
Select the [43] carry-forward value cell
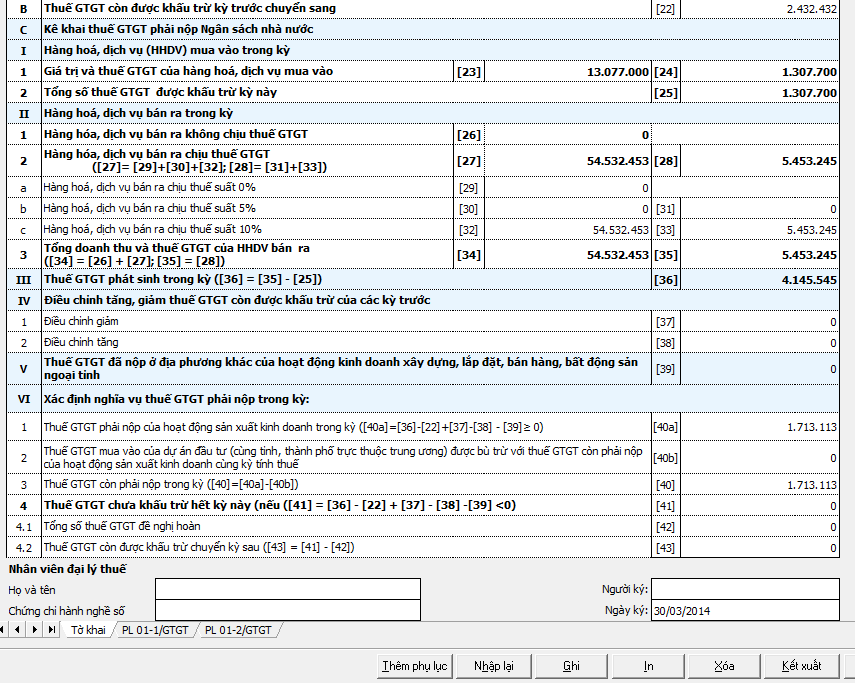pos(760,547)
